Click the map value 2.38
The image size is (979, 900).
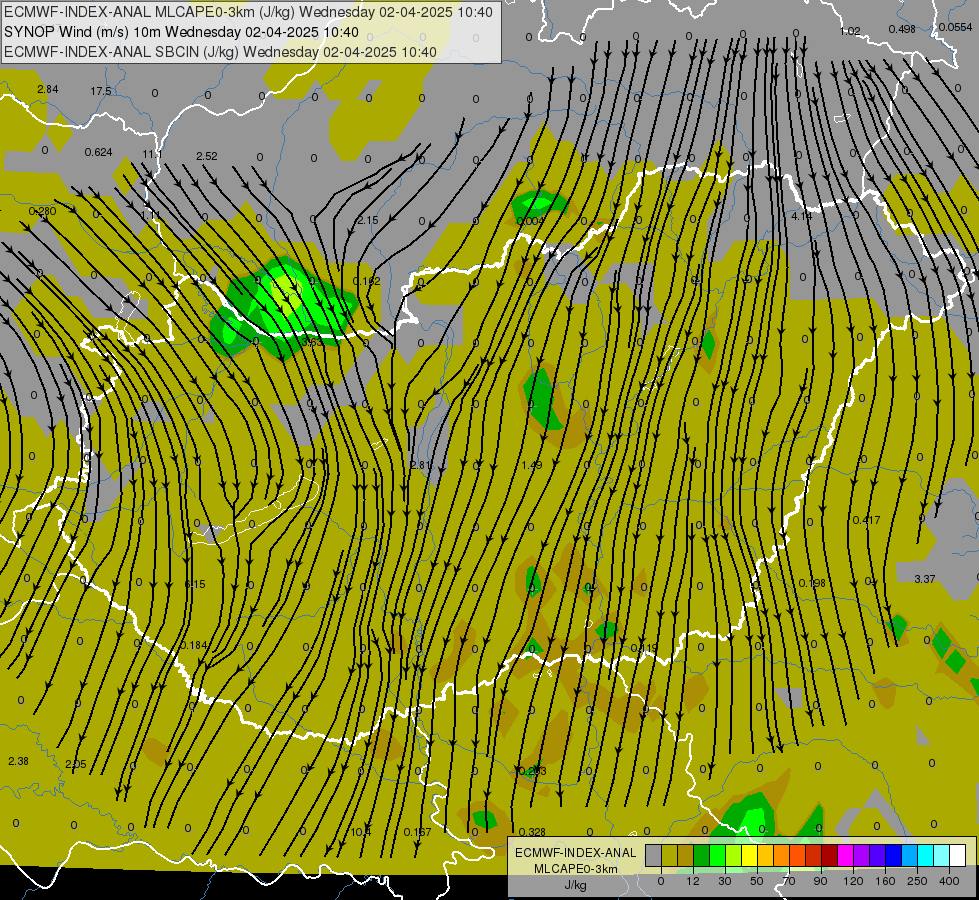[18, 761]
